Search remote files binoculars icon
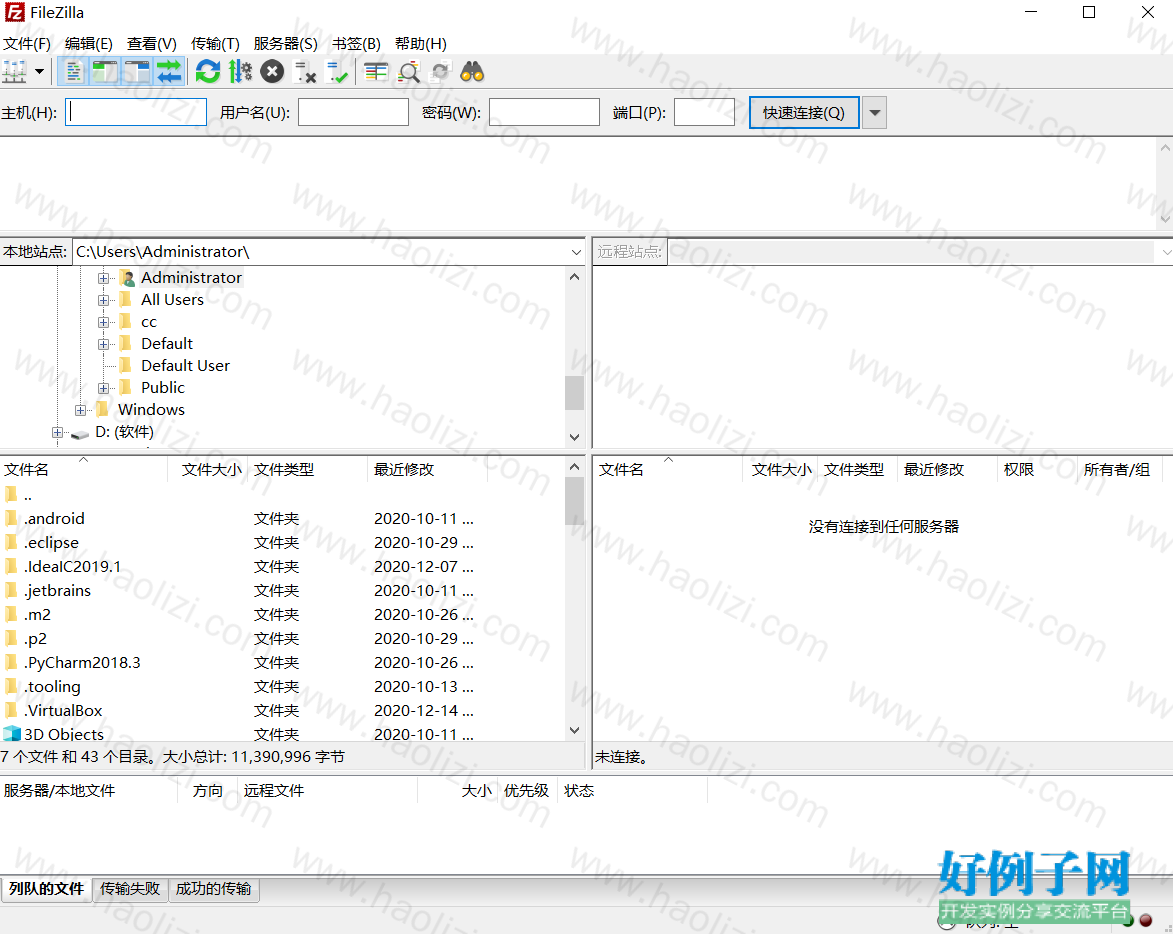Viewport: 1173px width, 934px height. pyautogui.click(x=472, y=72)
